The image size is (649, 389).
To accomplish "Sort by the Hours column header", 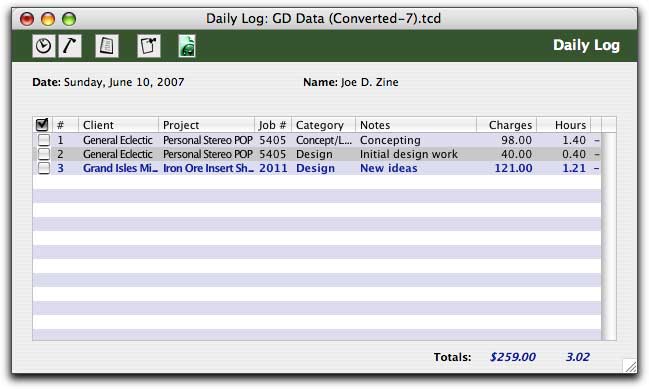I will [x=564, y=125].
